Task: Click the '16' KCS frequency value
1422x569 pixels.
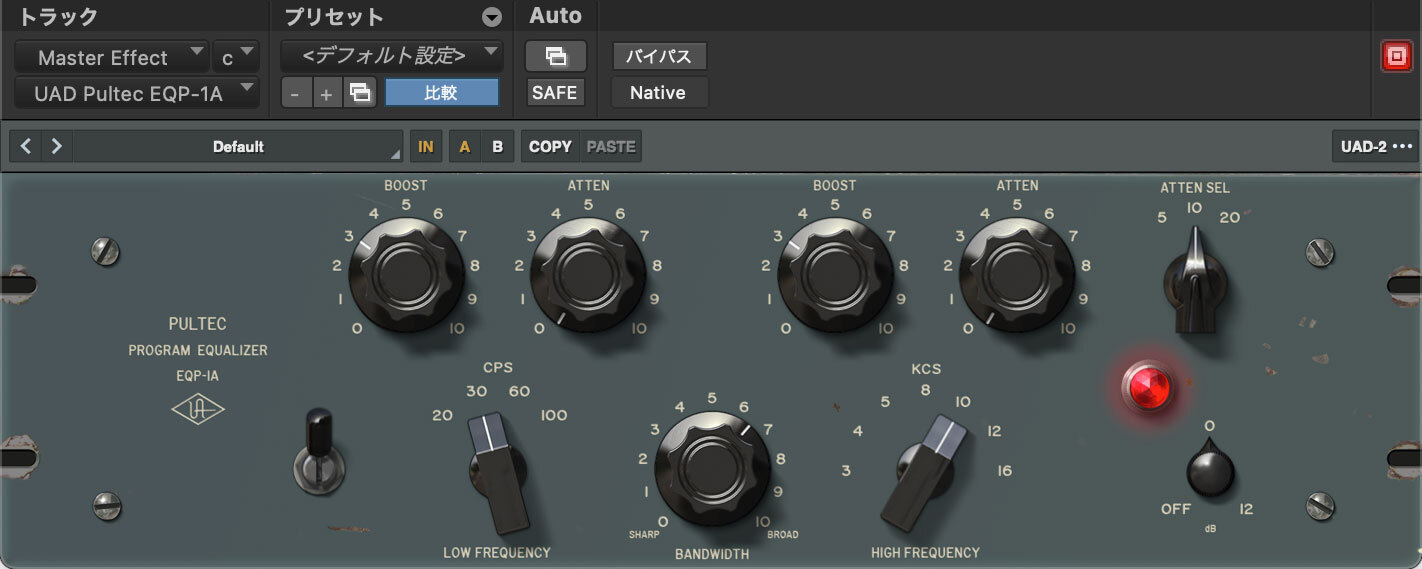Action: tap(1005, 470)
